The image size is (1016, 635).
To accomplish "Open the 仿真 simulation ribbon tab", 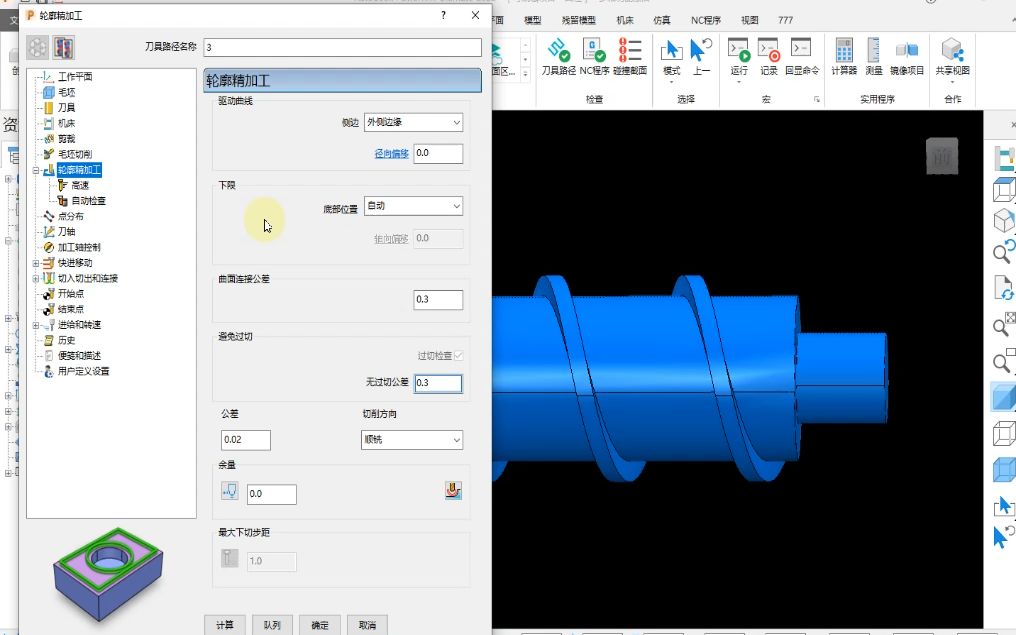I will 662,20.
